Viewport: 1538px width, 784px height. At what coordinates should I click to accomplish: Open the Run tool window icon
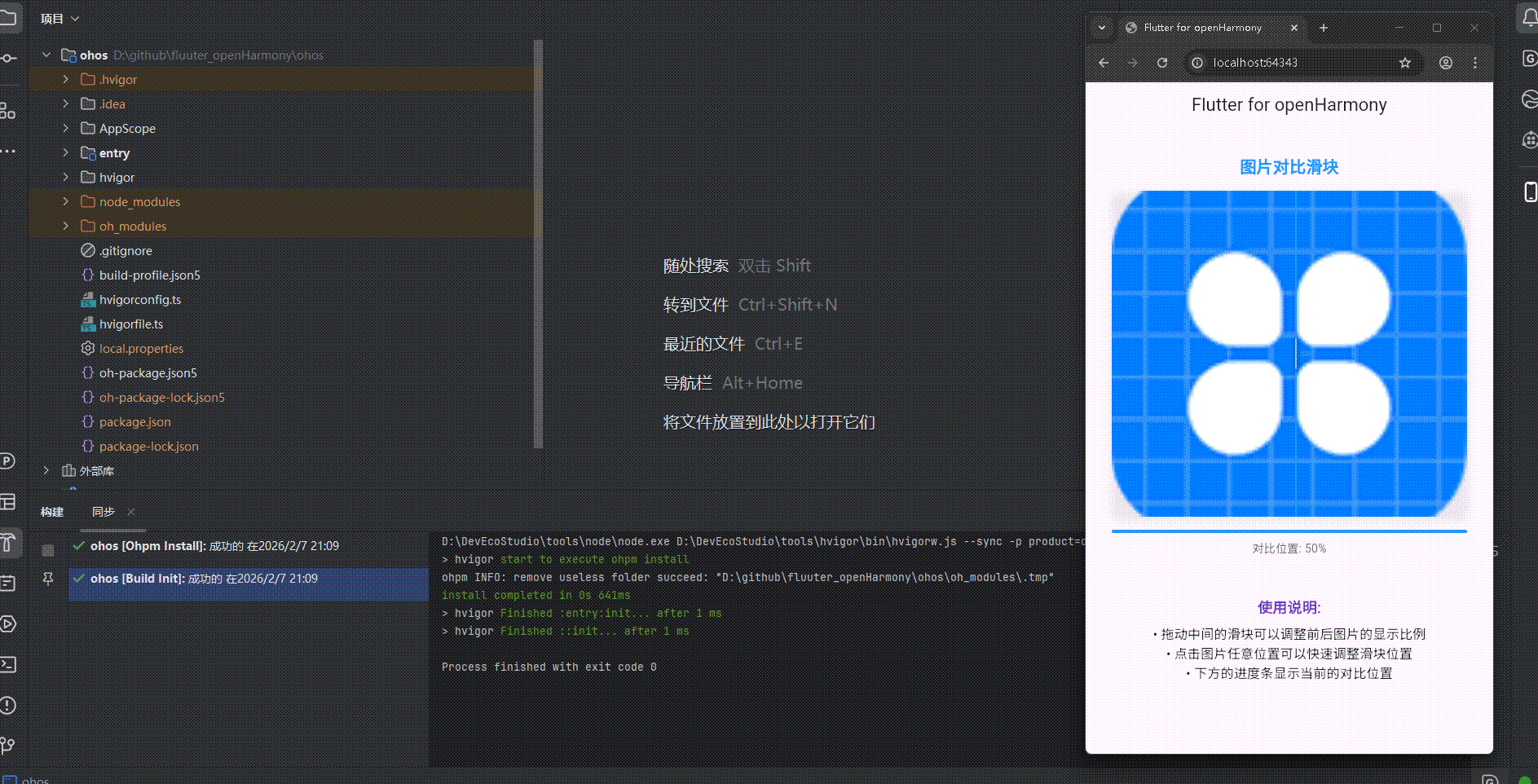point(7,624)
